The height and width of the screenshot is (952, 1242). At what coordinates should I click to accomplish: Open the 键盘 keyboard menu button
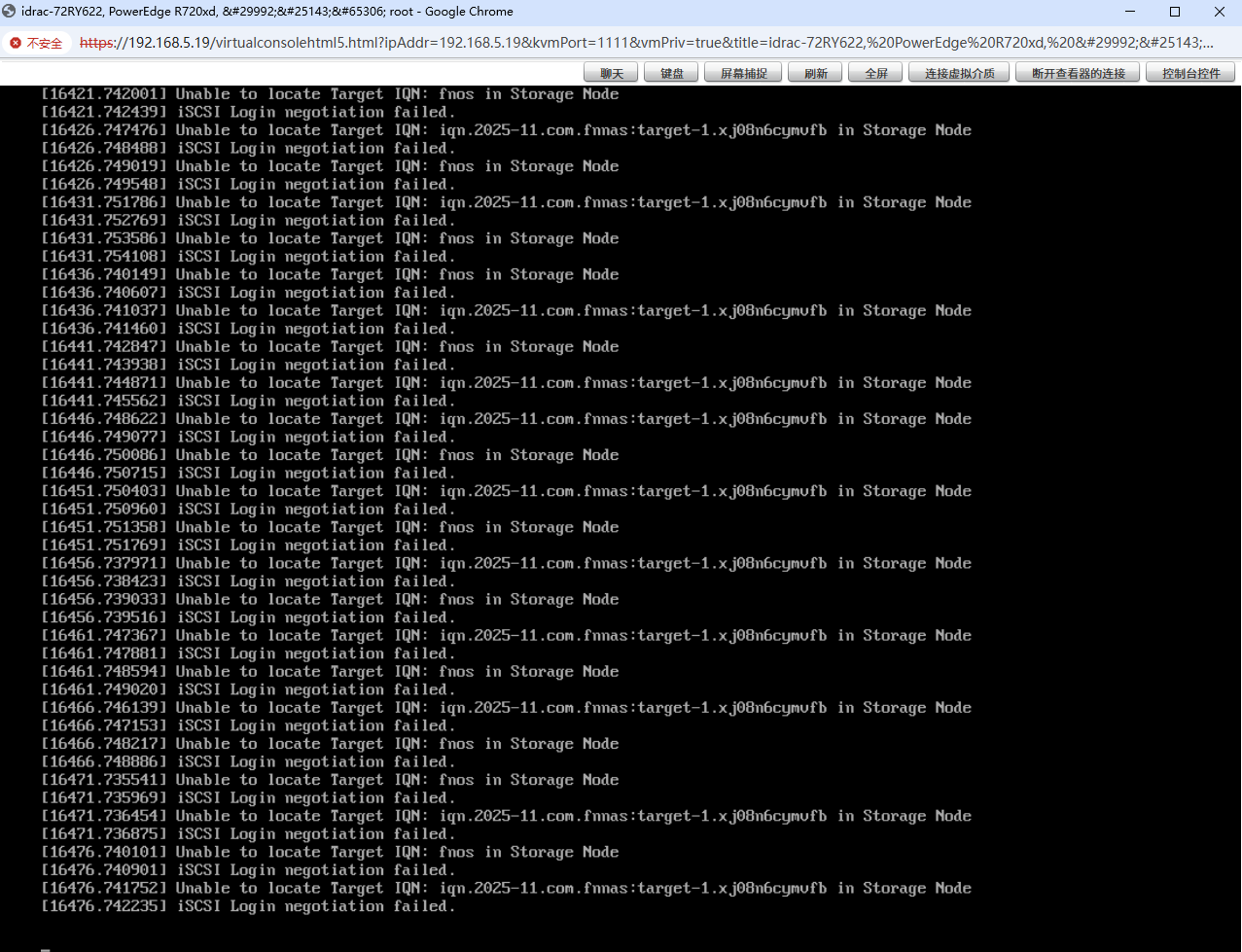672,73
